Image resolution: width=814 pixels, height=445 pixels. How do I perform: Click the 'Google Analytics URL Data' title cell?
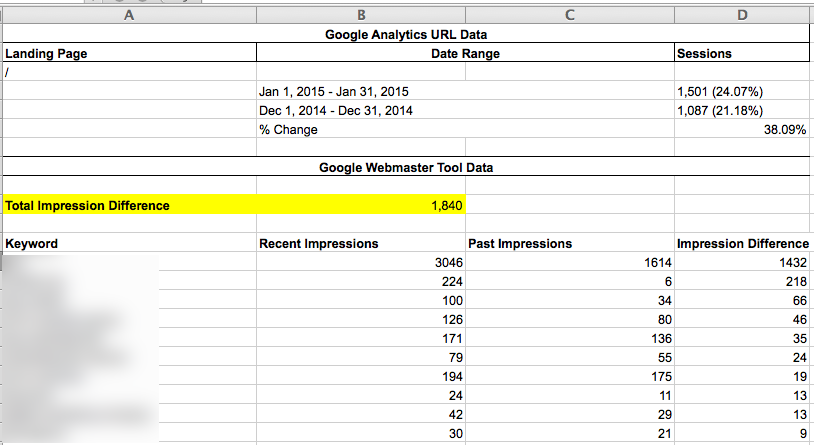(x=406, y=34)
